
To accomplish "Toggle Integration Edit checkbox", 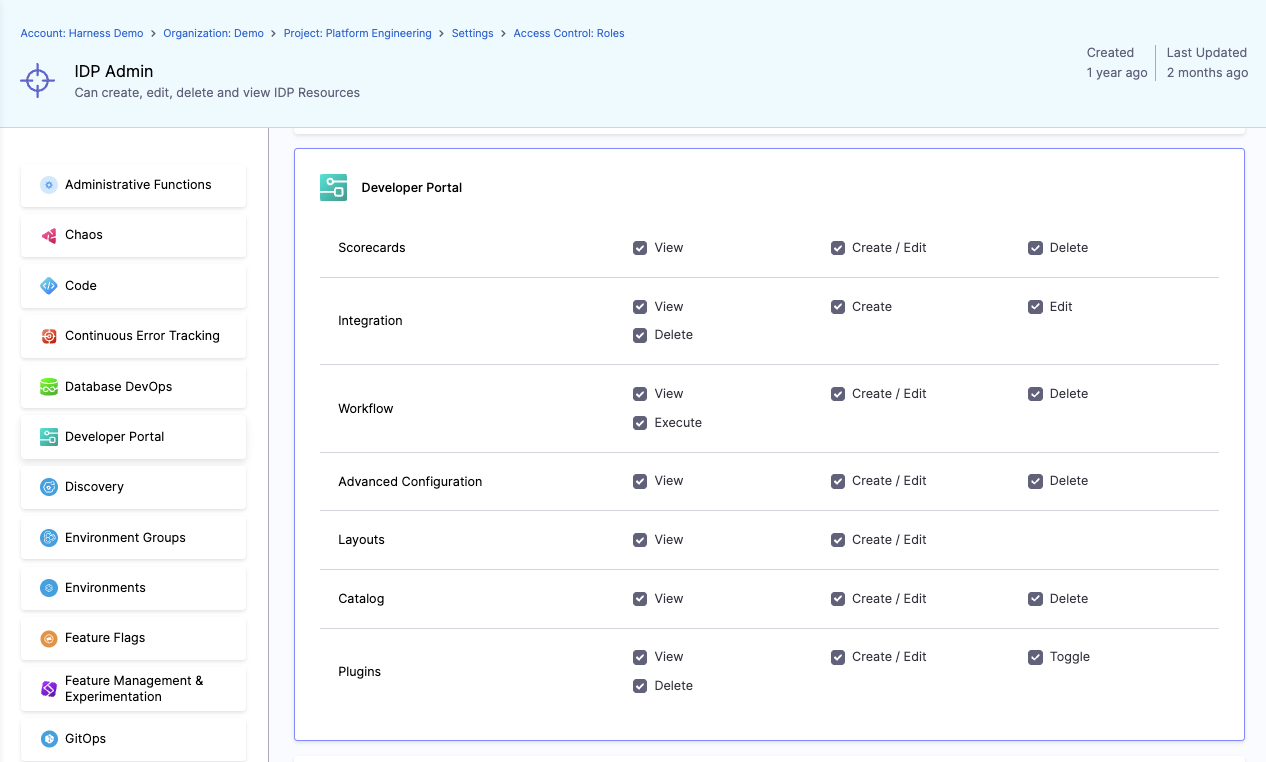I will tap(1035, 307).
